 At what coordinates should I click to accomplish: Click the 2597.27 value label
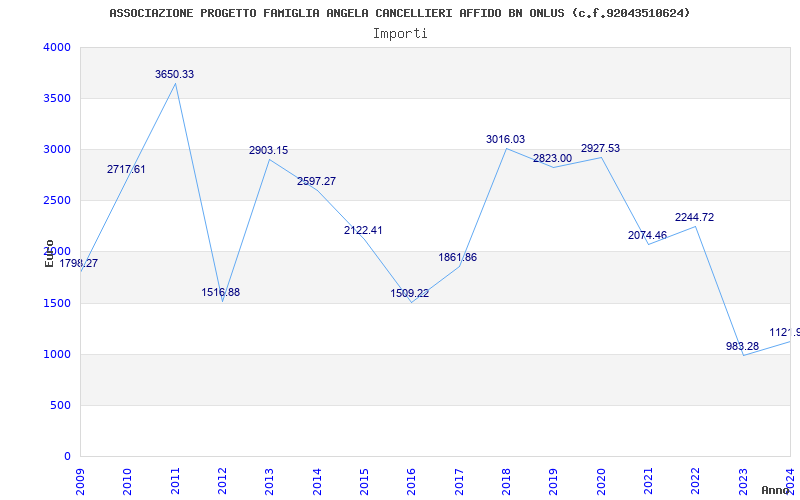pos(316,181)
